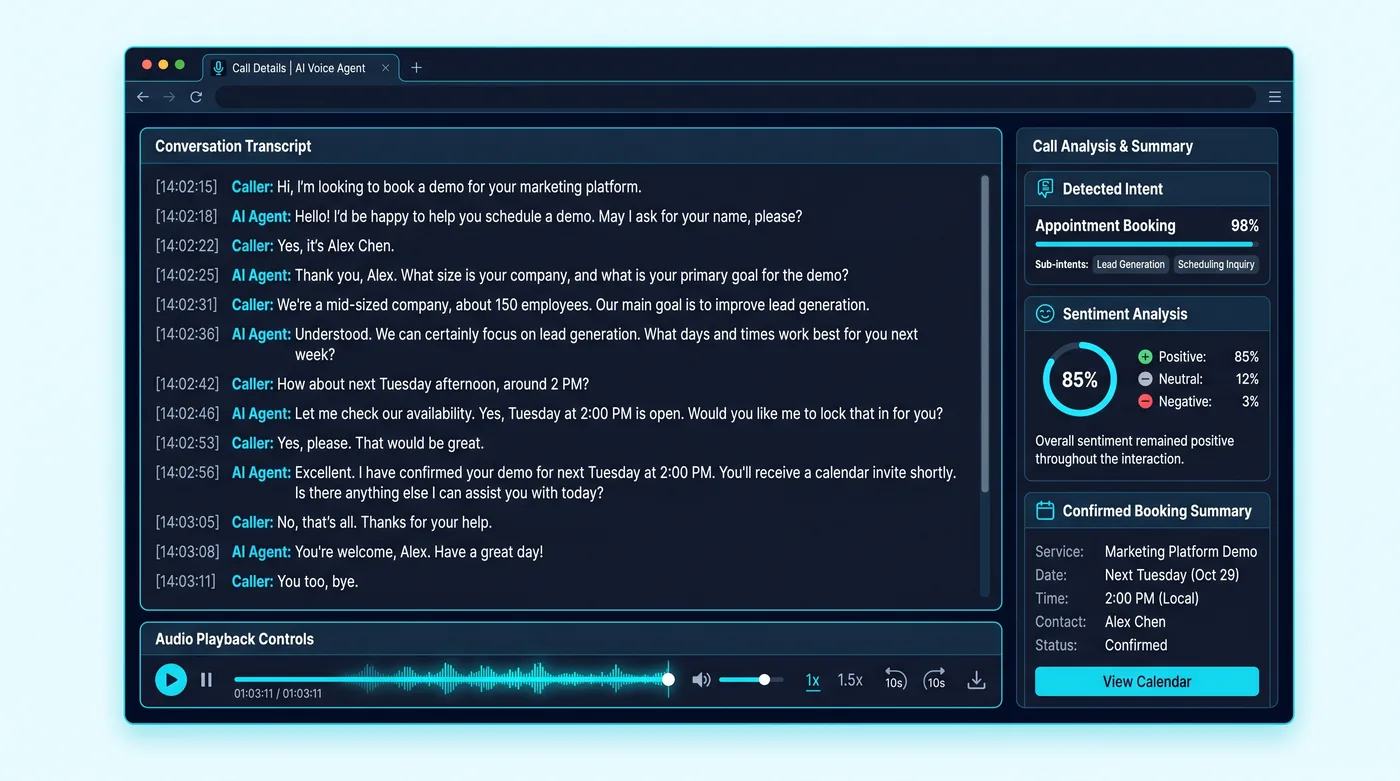Click the browser address bar
This screenshot has width=1400, height=781.
pyautogui.click(x=735, y=97)
